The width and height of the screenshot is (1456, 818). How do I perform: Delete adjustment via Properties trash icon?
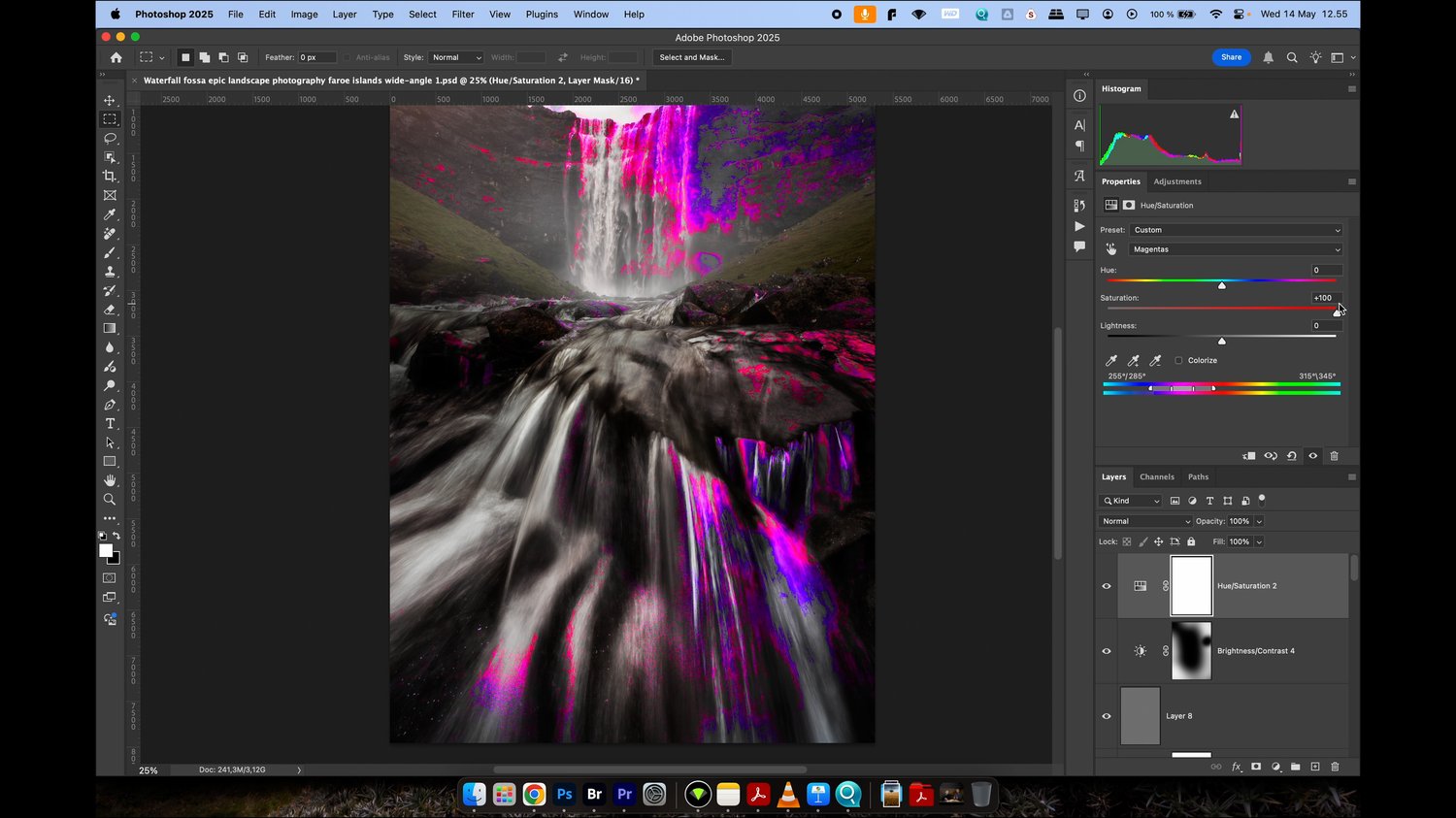(x=1334, y=456)
